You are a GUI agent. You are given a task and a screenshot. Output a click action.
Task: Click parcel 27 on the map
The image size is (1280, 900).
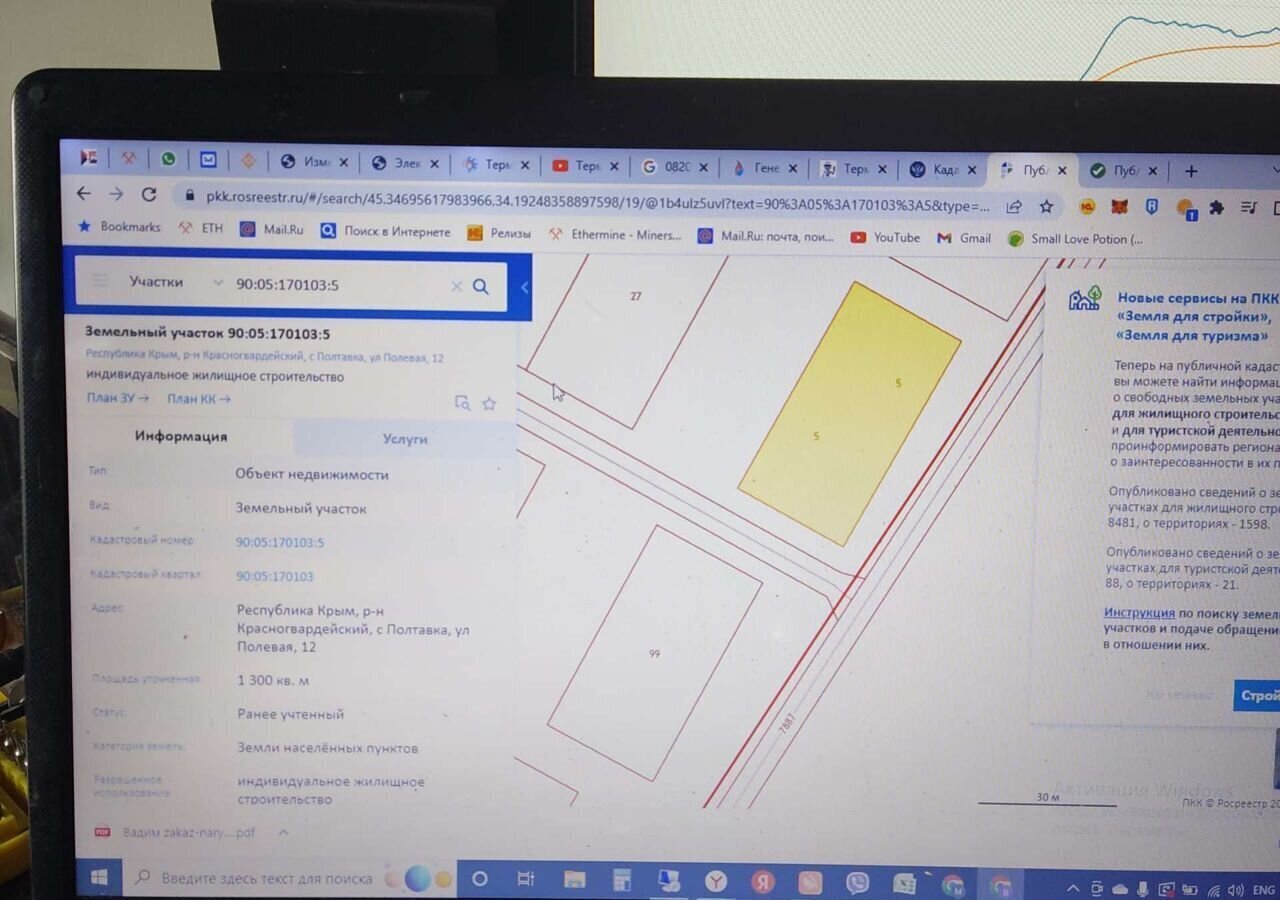click(x=635, y=296)
